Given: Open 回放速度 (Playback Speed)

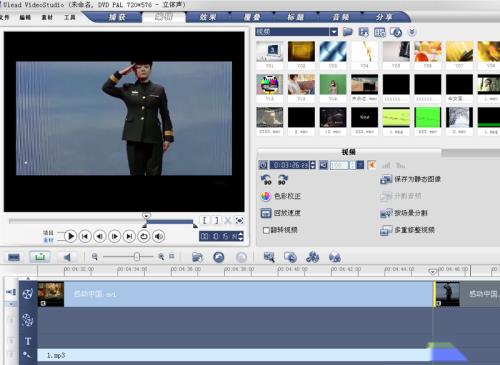Looking at the screenshot, I should (x=281, y=213).
